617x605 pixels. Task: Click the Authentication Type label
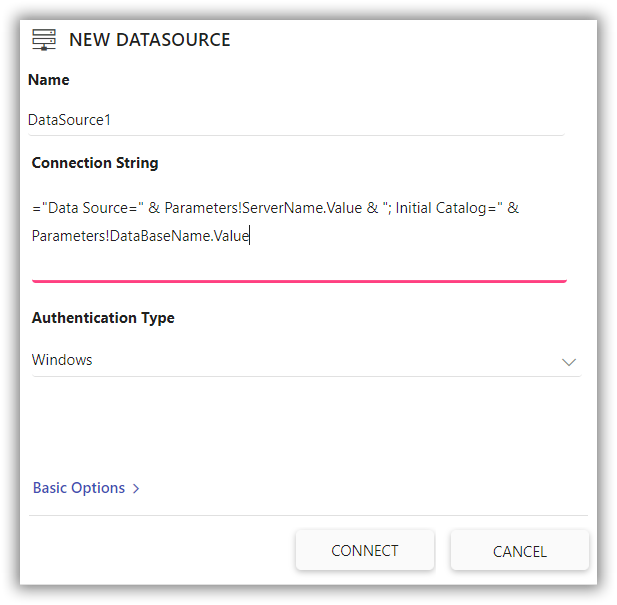[103, 318]
